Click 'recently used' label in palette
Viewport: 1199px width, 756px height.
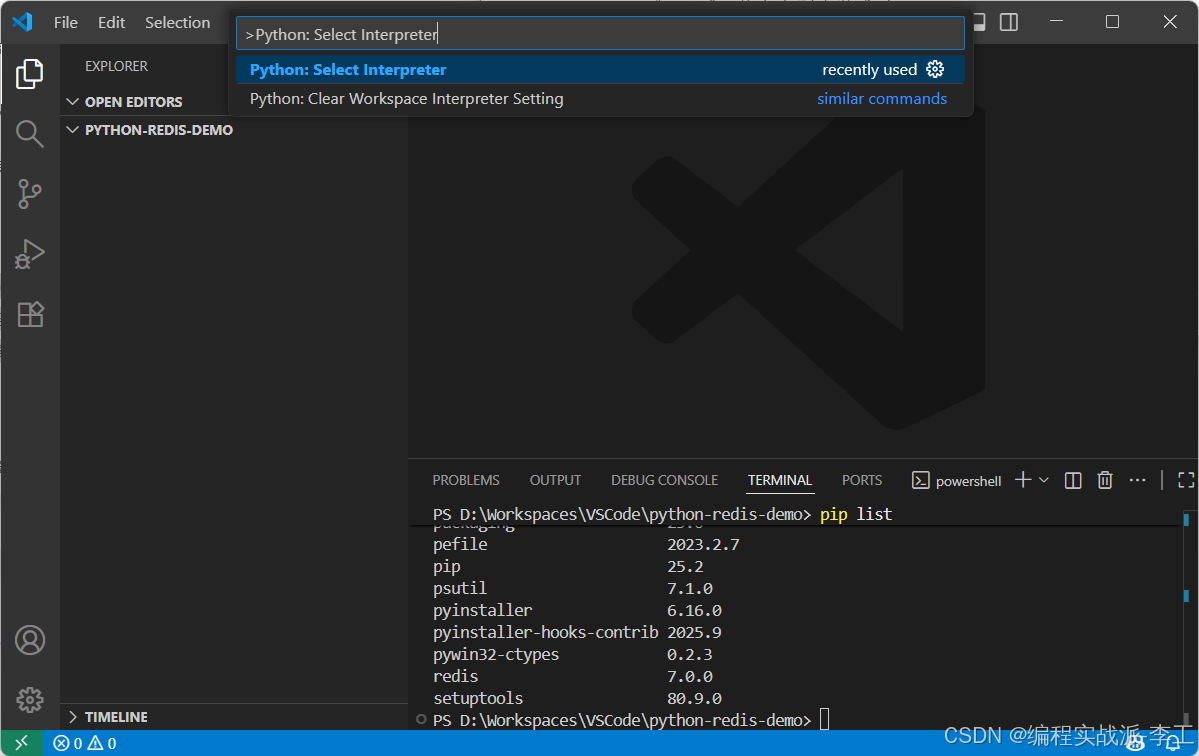click(x=869, y=70)
